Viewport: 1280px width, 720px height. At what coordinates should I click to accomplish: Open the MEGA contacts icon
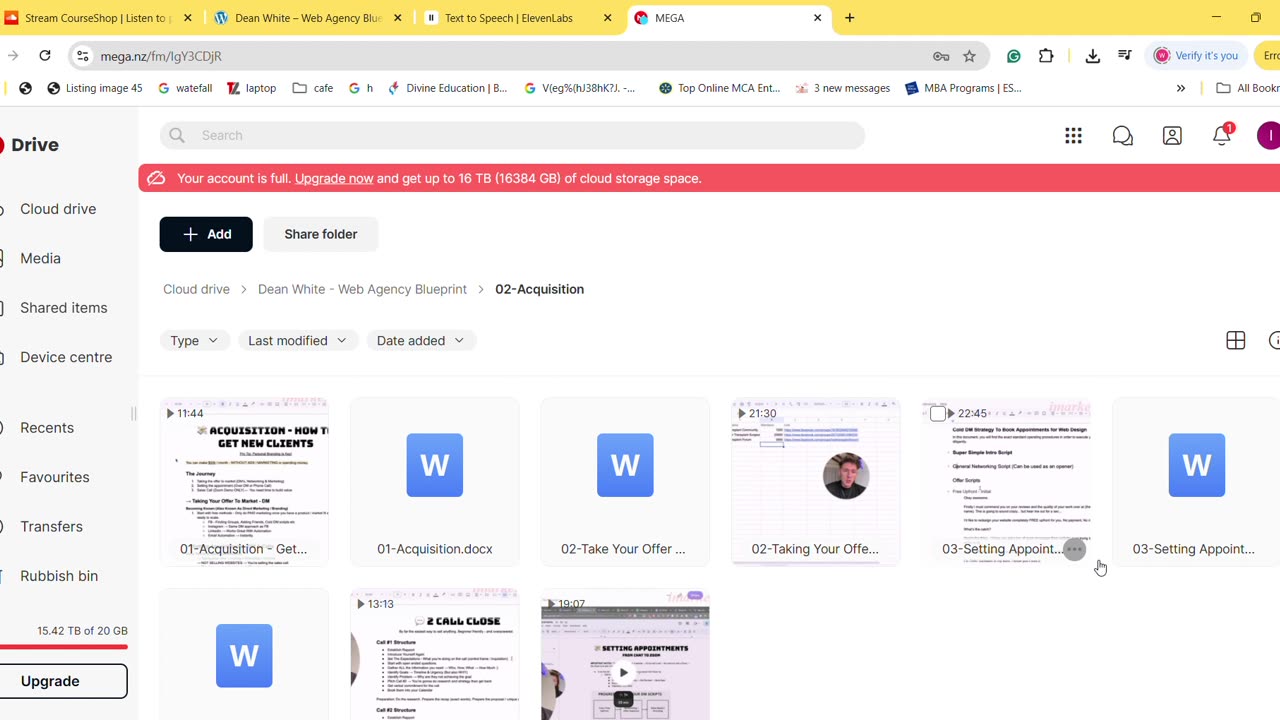point(1172,135)
